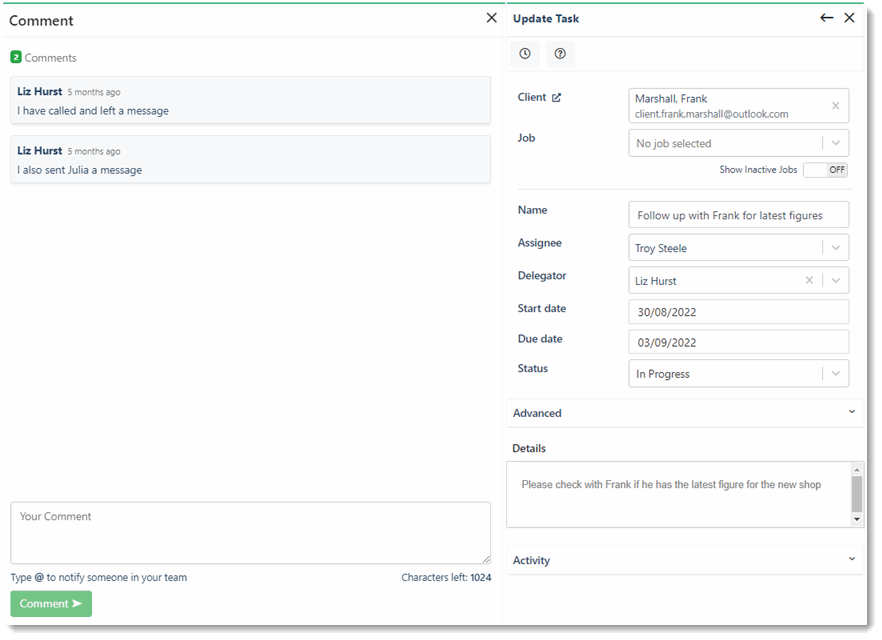Open the Job dropdown showing No job selected
This screenshot has width=882, height=640.
[836, 142]
